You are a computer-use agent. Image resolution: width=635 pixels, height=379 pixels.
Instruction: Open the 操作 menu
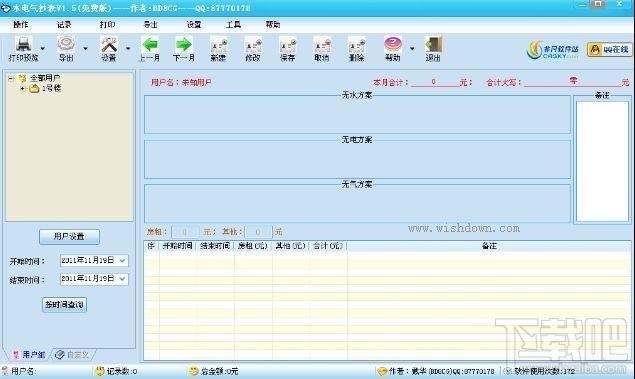click(x=20, y=25)
